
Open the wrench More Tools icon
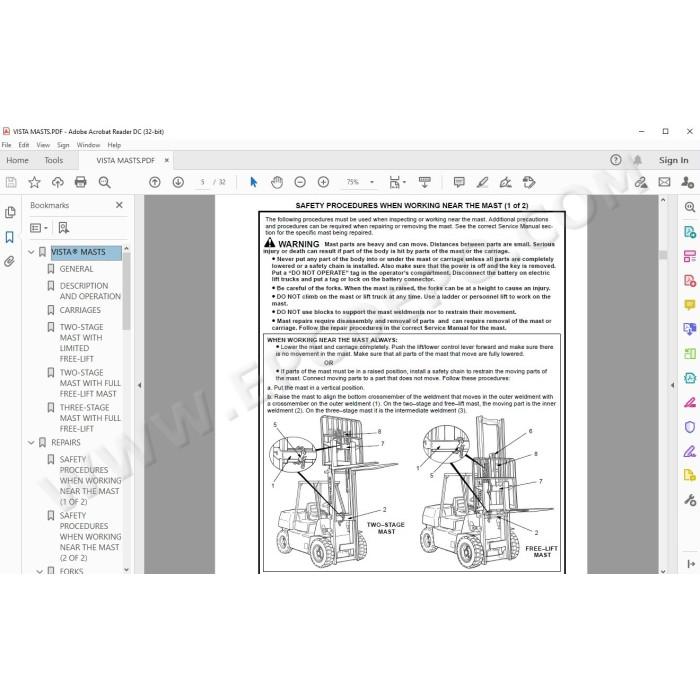pos(690,500)
